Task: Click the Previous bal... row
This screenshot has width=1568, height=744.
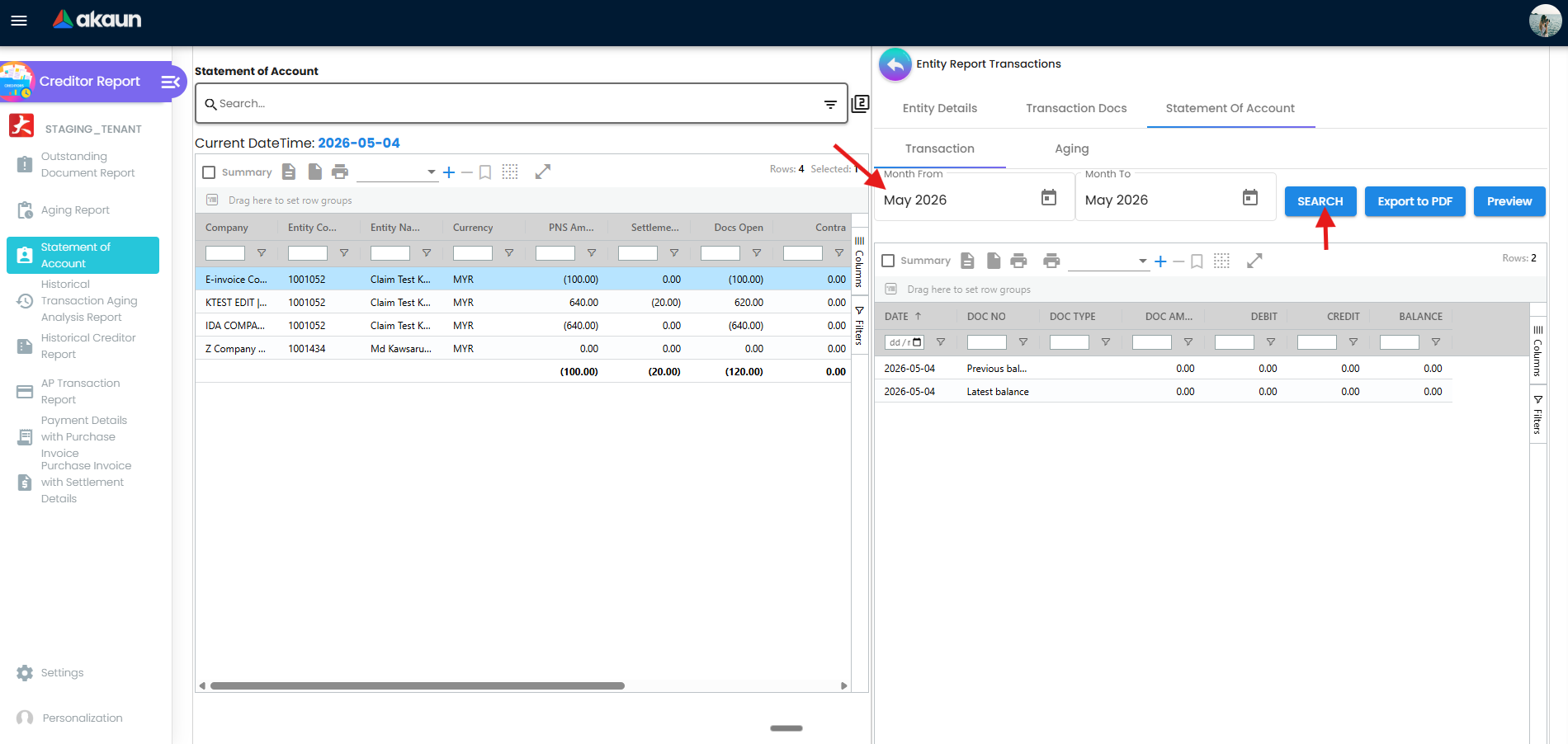Action: (x=1164, y=369)
